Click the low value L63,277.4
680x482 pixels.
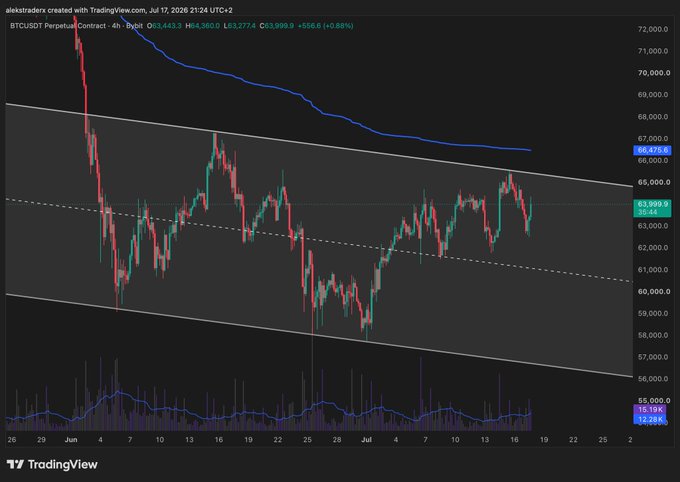pos(240,26)
